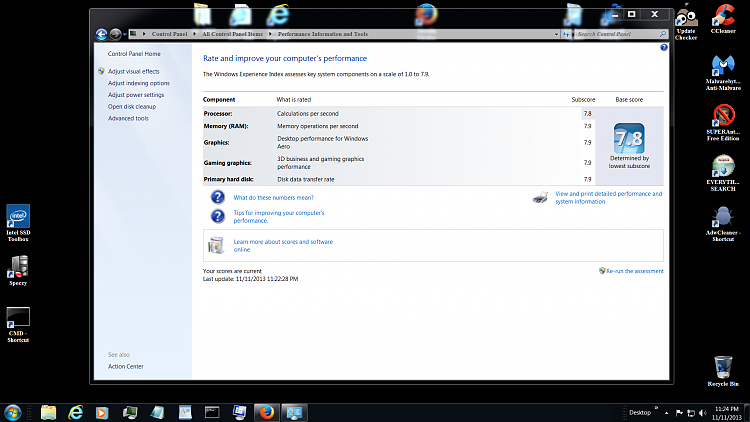Select Control Panel in the breadcrumb
The image size is (750, 422).
(x=169, y=34)
